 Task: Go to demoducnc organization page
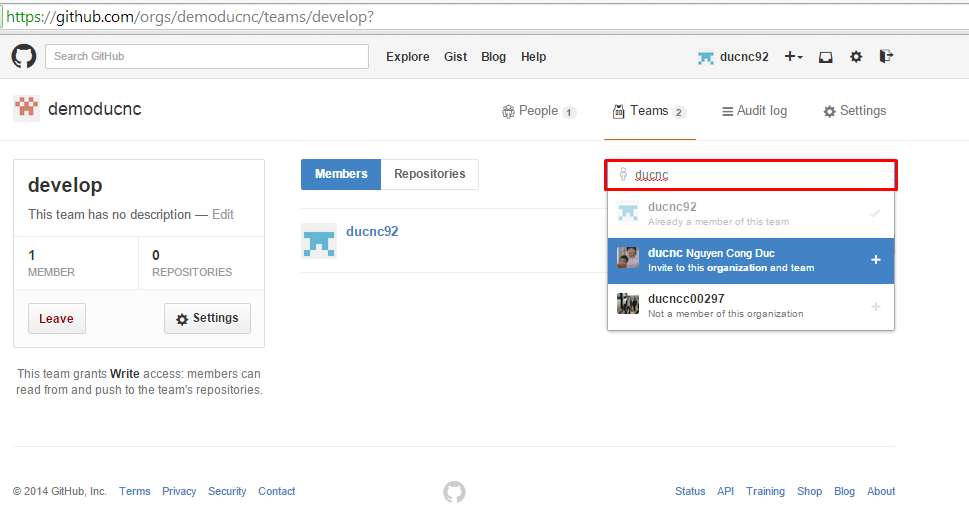tap(95, 109)
